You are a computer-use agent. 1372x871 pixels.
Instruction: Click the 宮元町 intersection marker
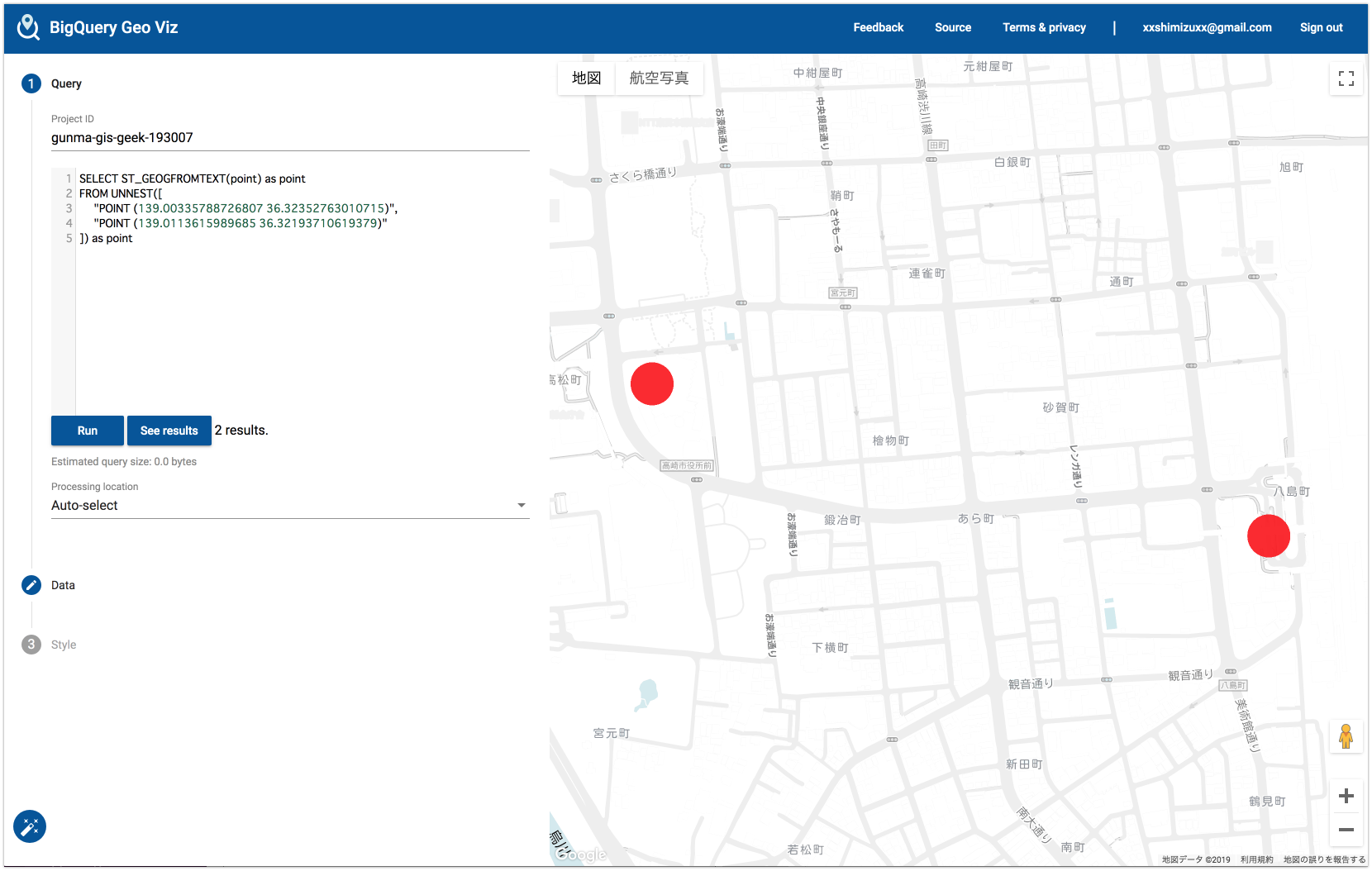843,293
